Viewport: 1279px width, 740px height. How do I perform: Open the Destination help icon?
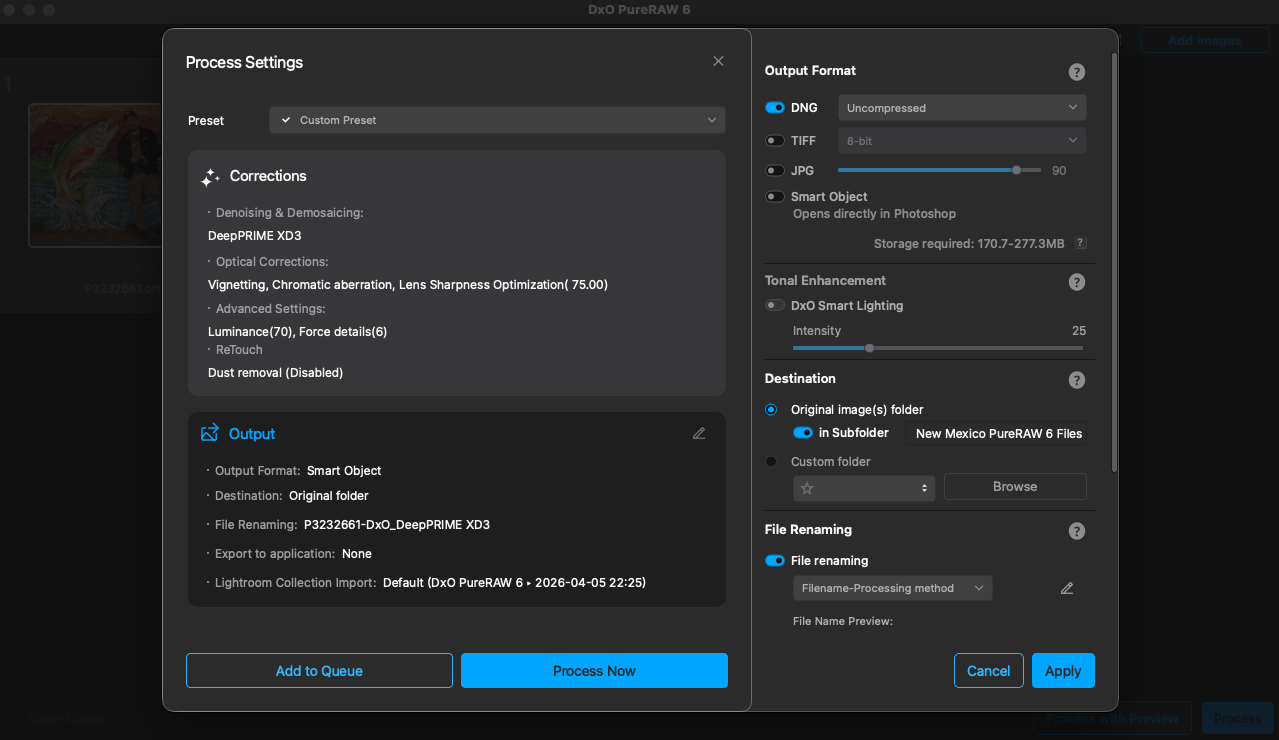coord(1076,380)
